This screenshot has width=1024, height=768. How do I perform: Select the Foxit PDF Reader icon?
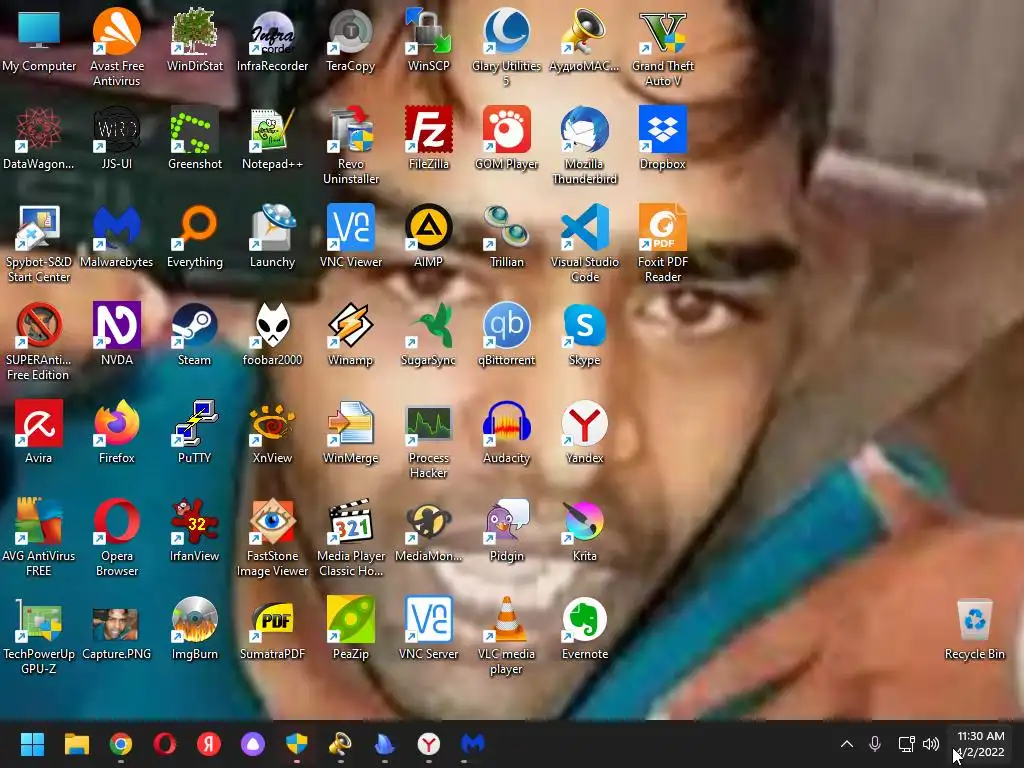point(663,227)
